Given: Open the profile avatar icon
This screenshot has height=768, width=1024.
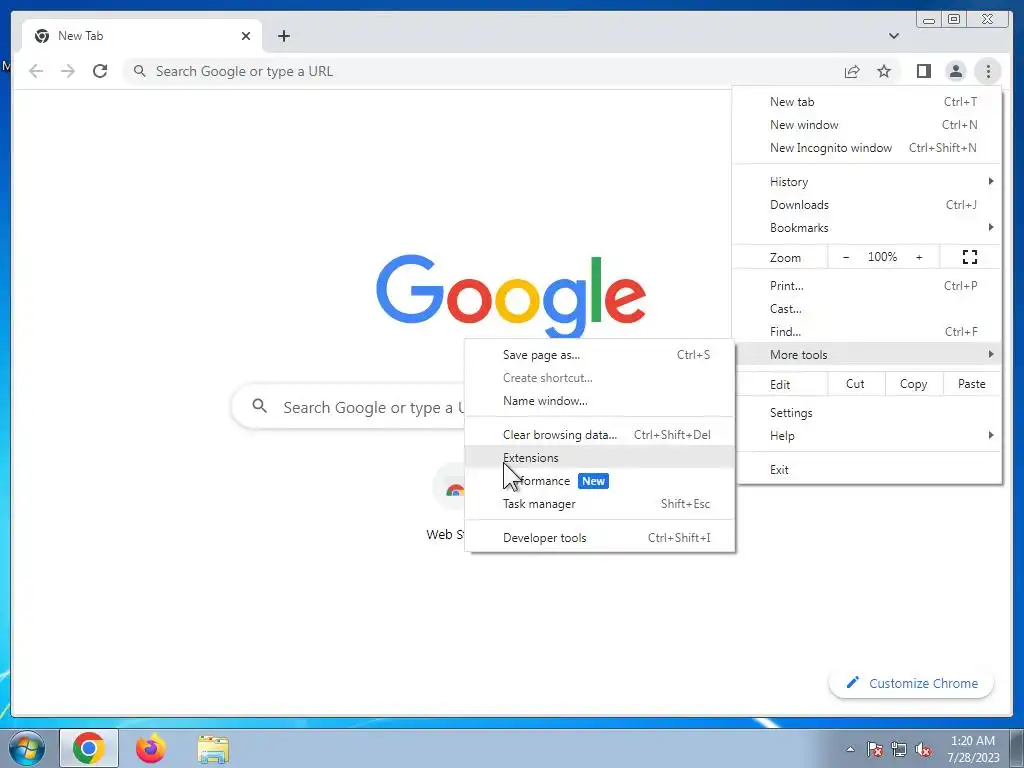Looking at the screenshot, I should pos(955,71).
